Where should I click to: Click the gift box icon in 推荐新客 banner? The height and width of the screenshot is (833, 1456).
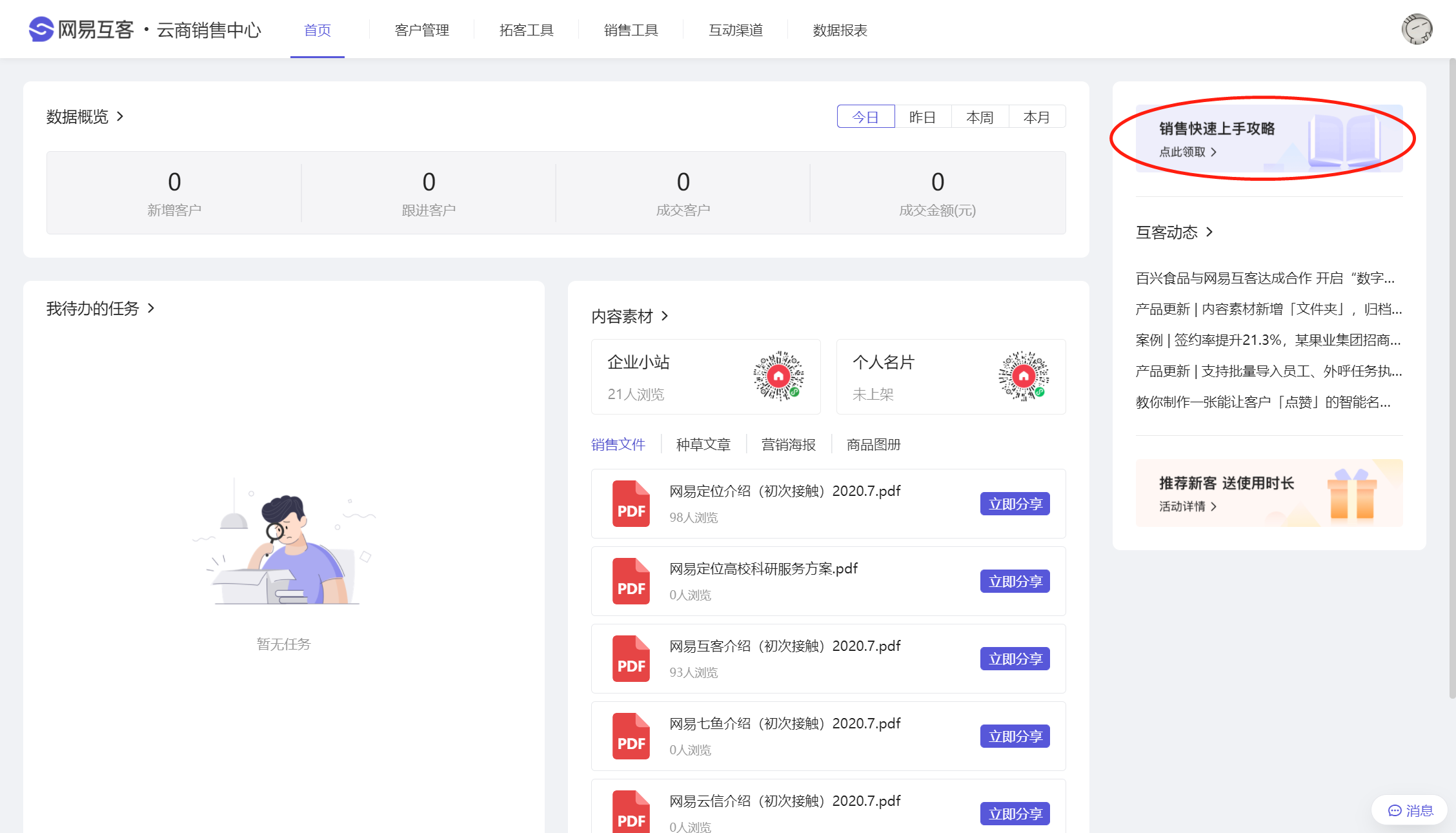click(1352, 494)
